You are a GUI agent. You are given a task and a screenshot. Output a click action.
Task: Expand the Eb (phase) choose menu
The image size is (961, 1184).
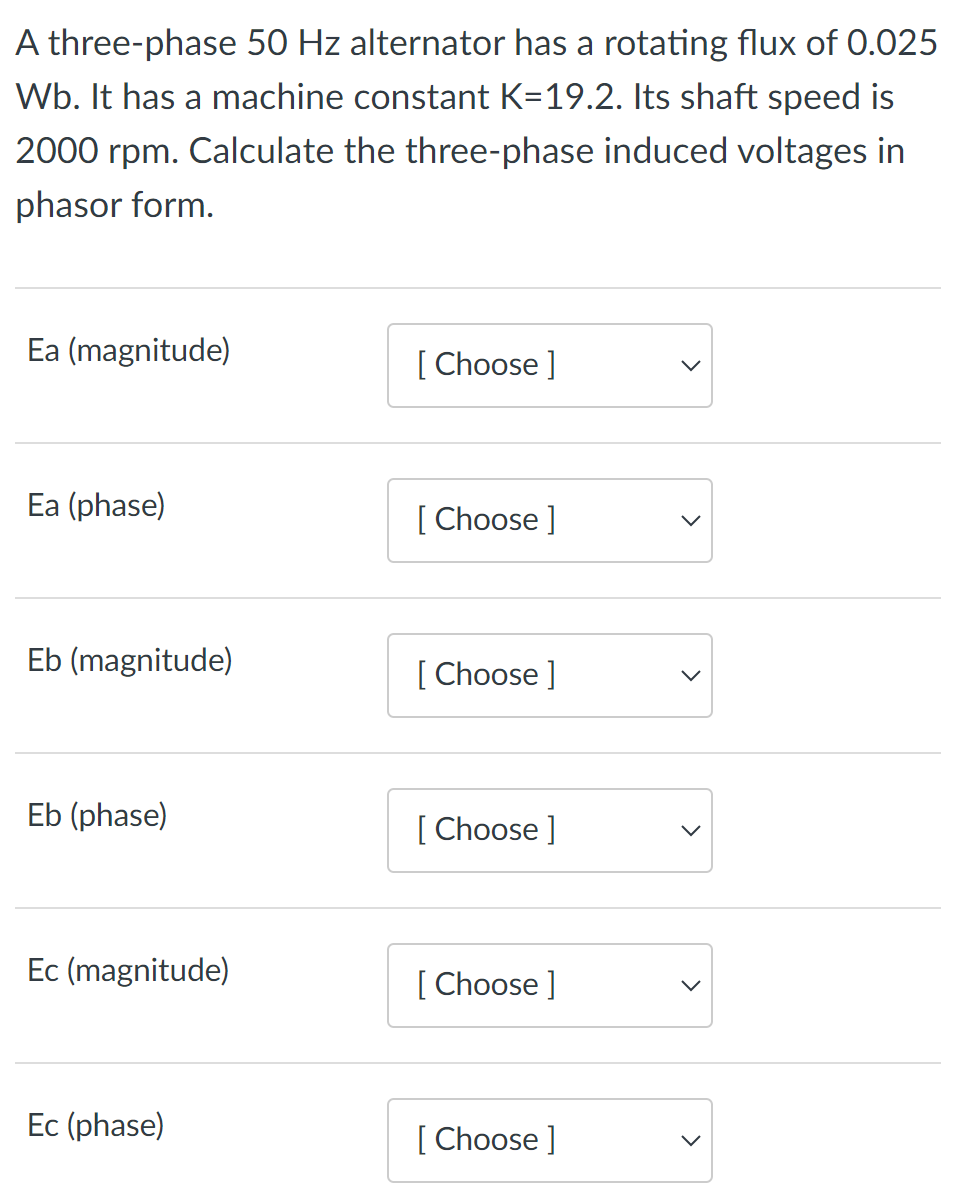(549, 830)
